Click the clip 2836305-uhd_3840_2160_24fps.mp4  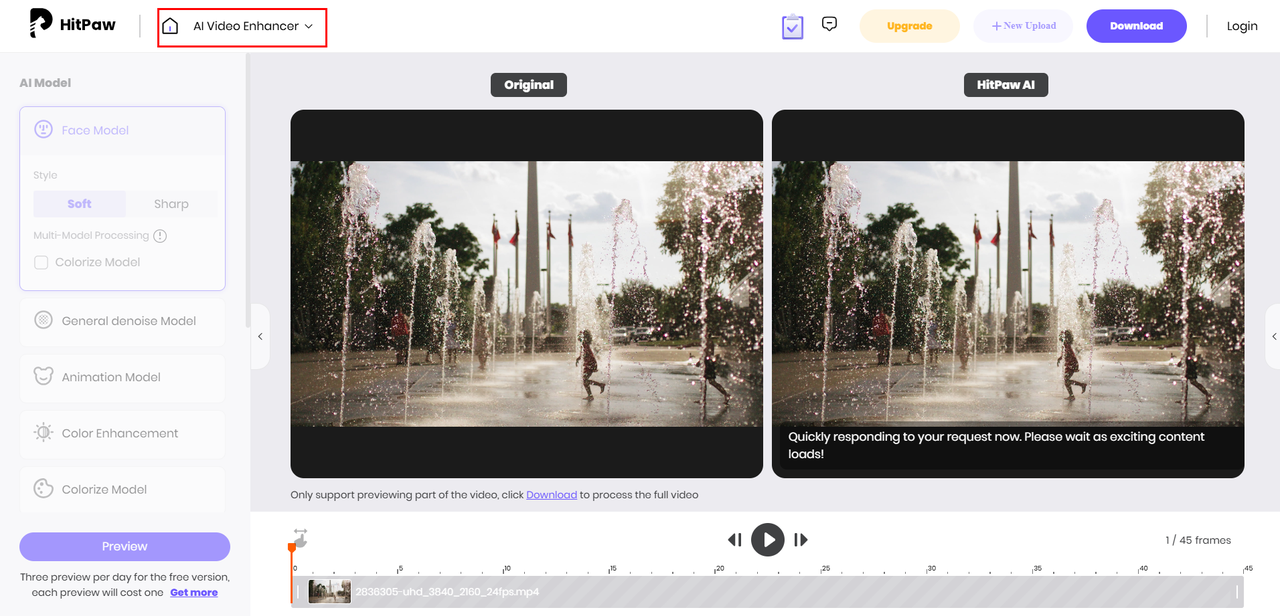point(447,592)
